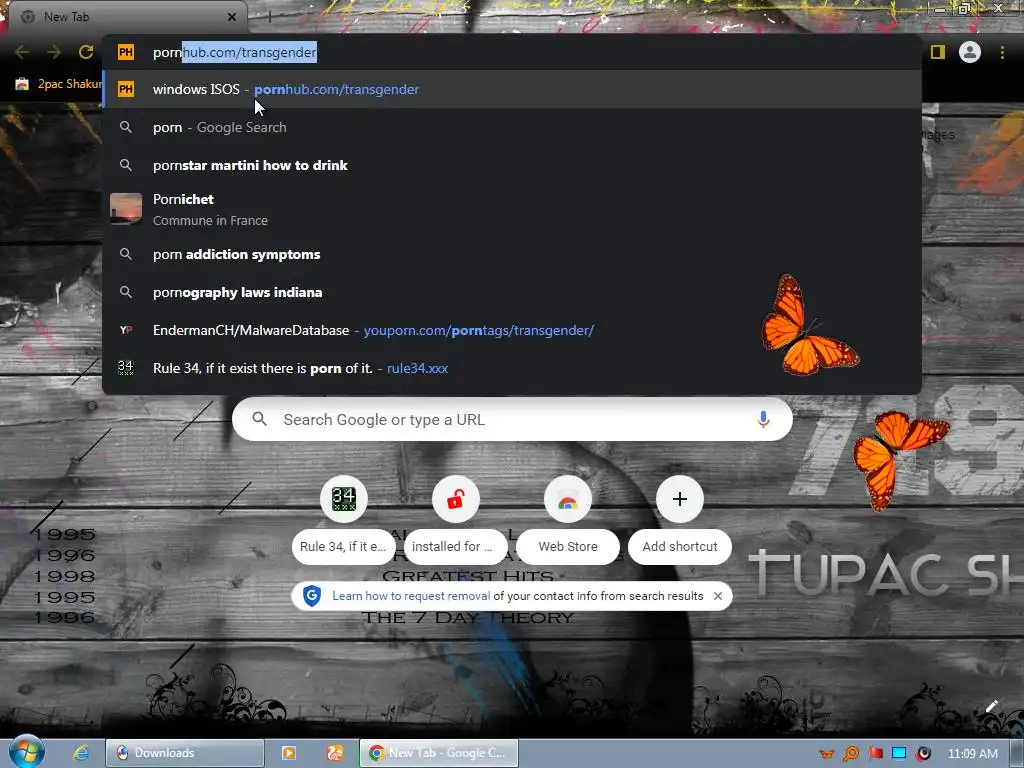This screenshot has width=1024, height=768.
Task: Select the 'addiction symptoms' suggestion
Action: (512, 254)
